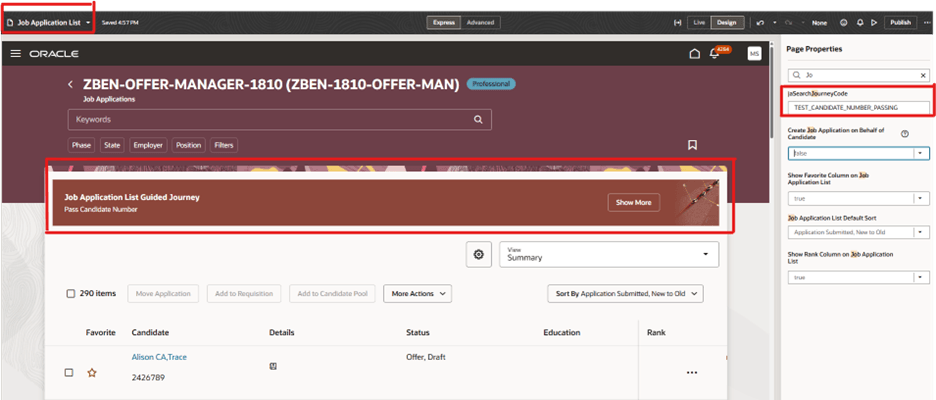Select the Express editing mode
The height and width of the screenshot is (400, 936).
tap(444, 23)
